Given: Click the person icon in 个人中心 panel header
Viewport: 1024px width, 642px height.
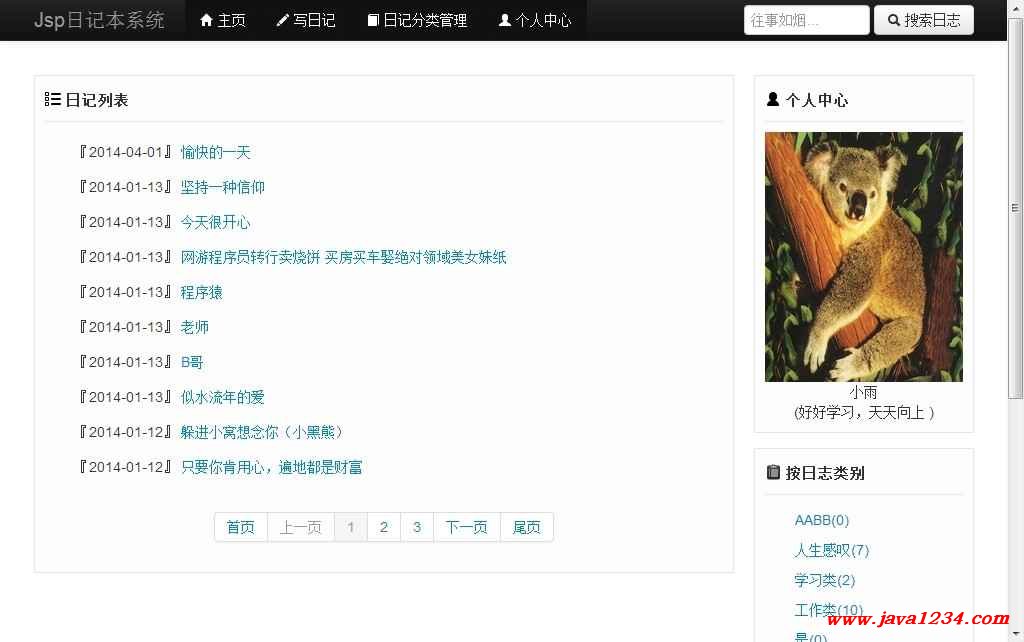Looking at the screenshot, I should click(773, 99).
